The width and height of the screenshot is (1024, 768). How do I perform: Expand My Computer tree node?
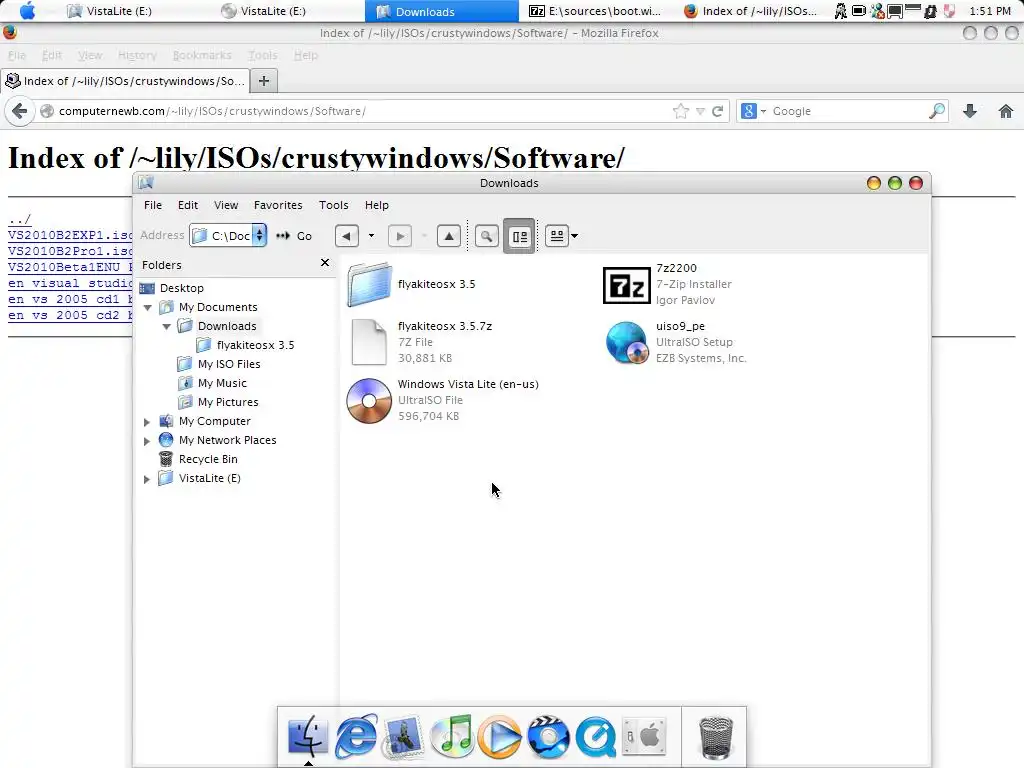147,422
